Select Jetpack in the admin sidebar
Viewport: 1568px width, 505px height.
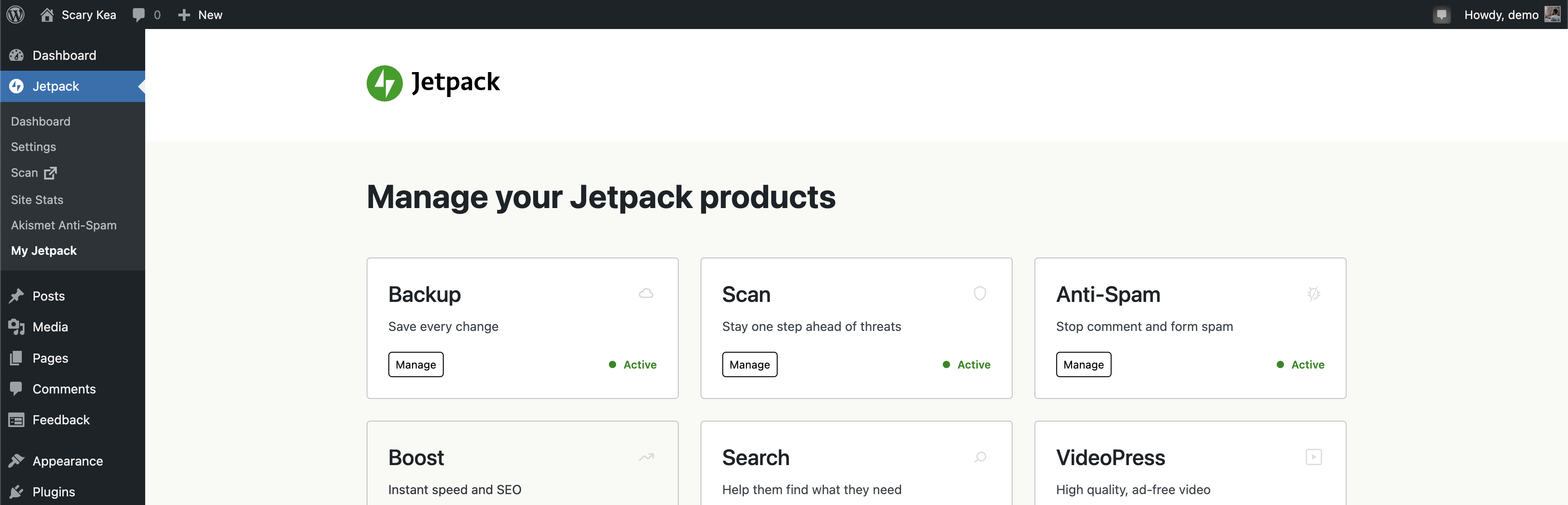coord(73,87)
